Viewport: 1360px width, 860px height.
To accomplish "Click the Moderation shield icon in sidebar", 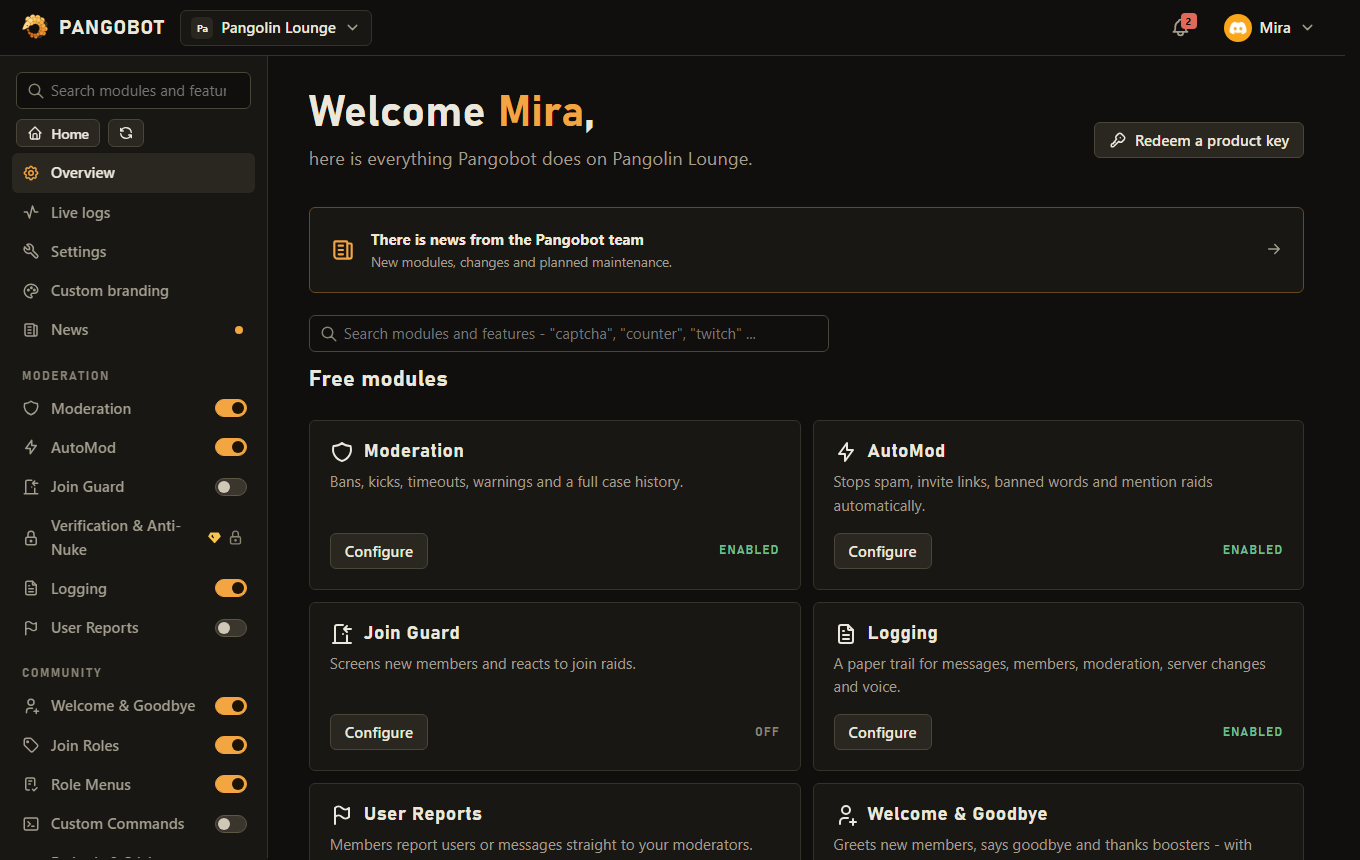I will (31, 409).
